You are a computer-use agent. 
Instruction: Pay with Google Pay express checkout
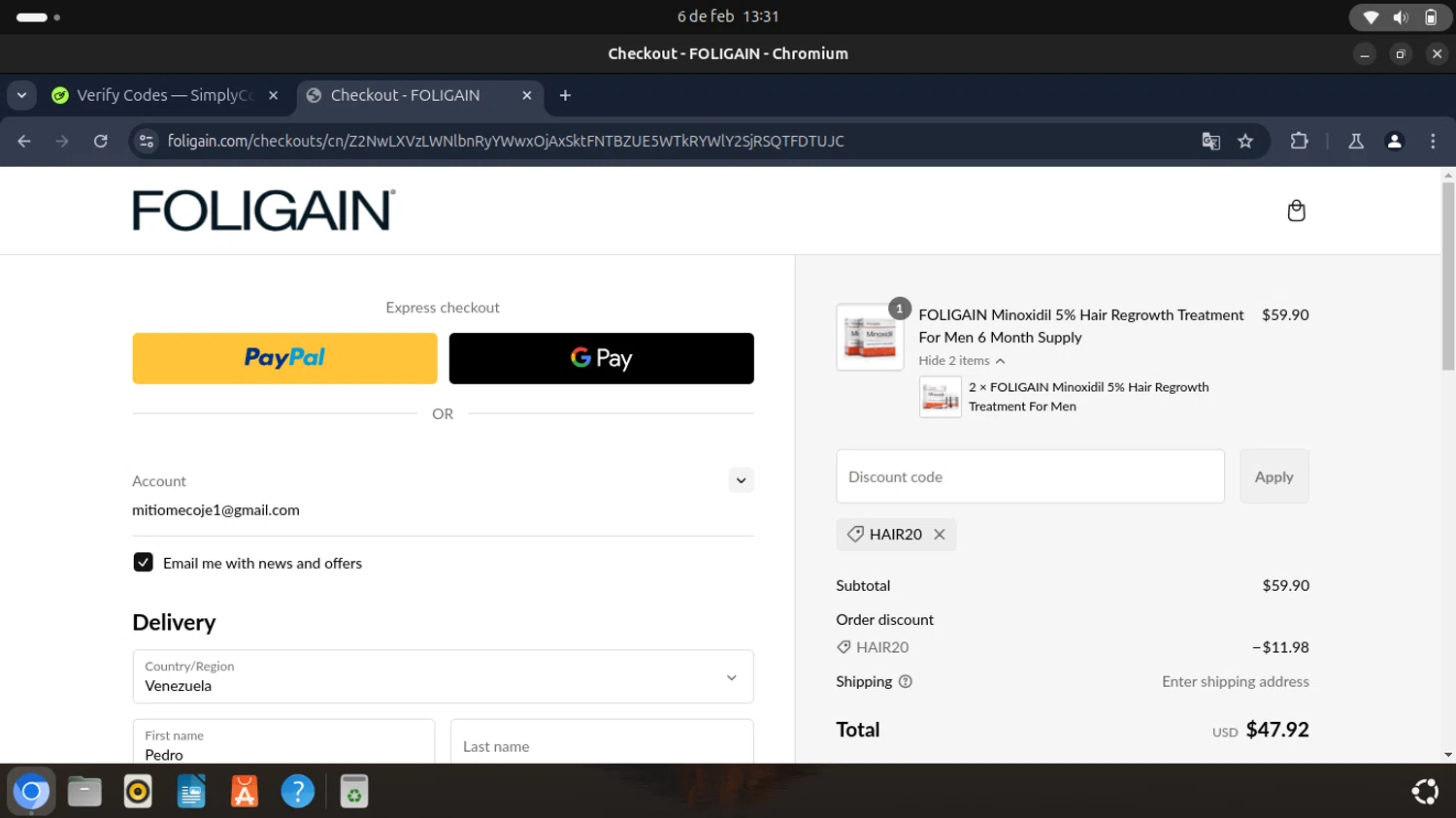click(x=601, y=358)
